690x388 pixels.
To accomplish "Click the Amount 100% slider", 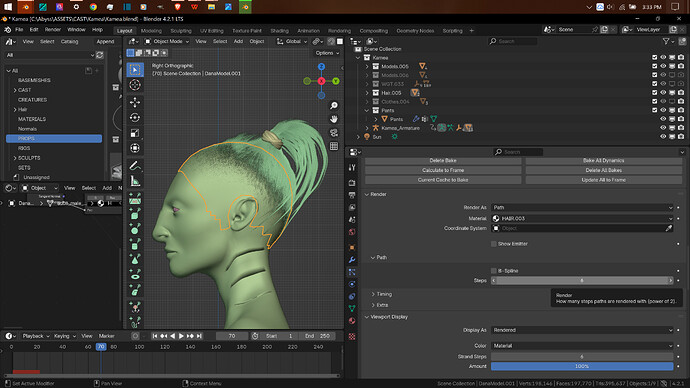I will tap(582, 366).
